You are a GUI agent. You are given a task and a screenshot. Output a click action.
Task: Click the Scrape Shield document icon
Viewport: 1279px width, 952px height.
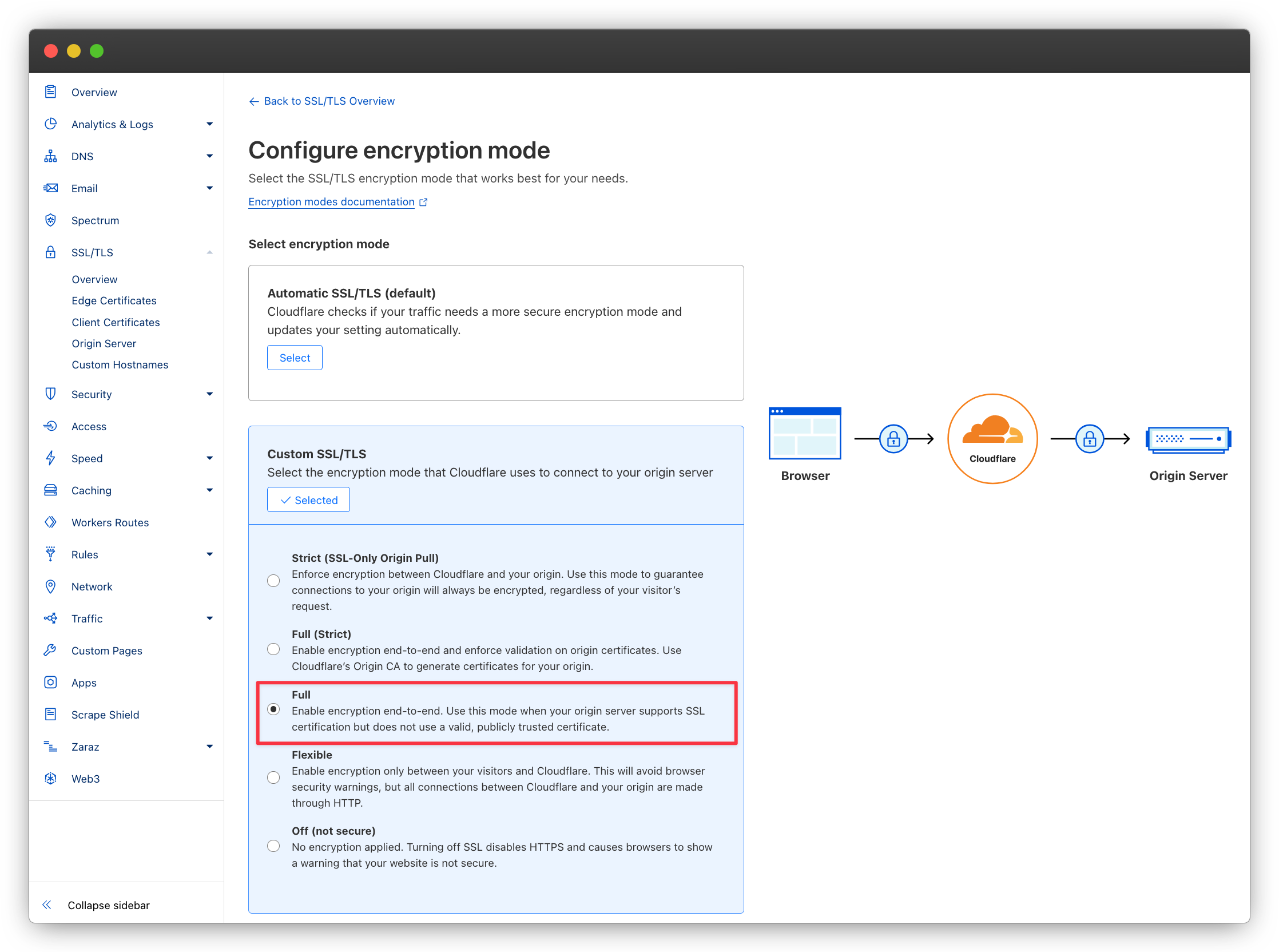[51, 715]
